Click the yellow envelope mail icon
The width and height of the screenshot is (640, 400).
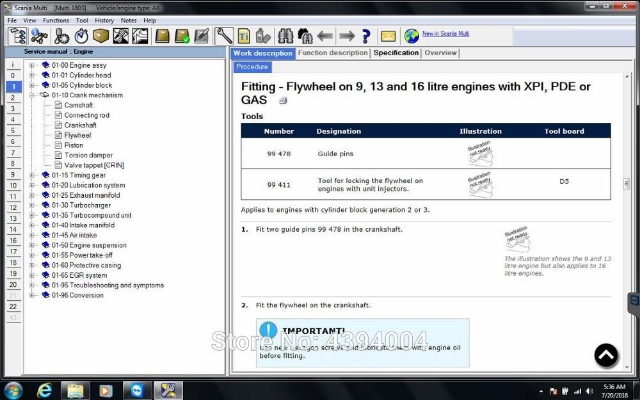tap(388, 37)
